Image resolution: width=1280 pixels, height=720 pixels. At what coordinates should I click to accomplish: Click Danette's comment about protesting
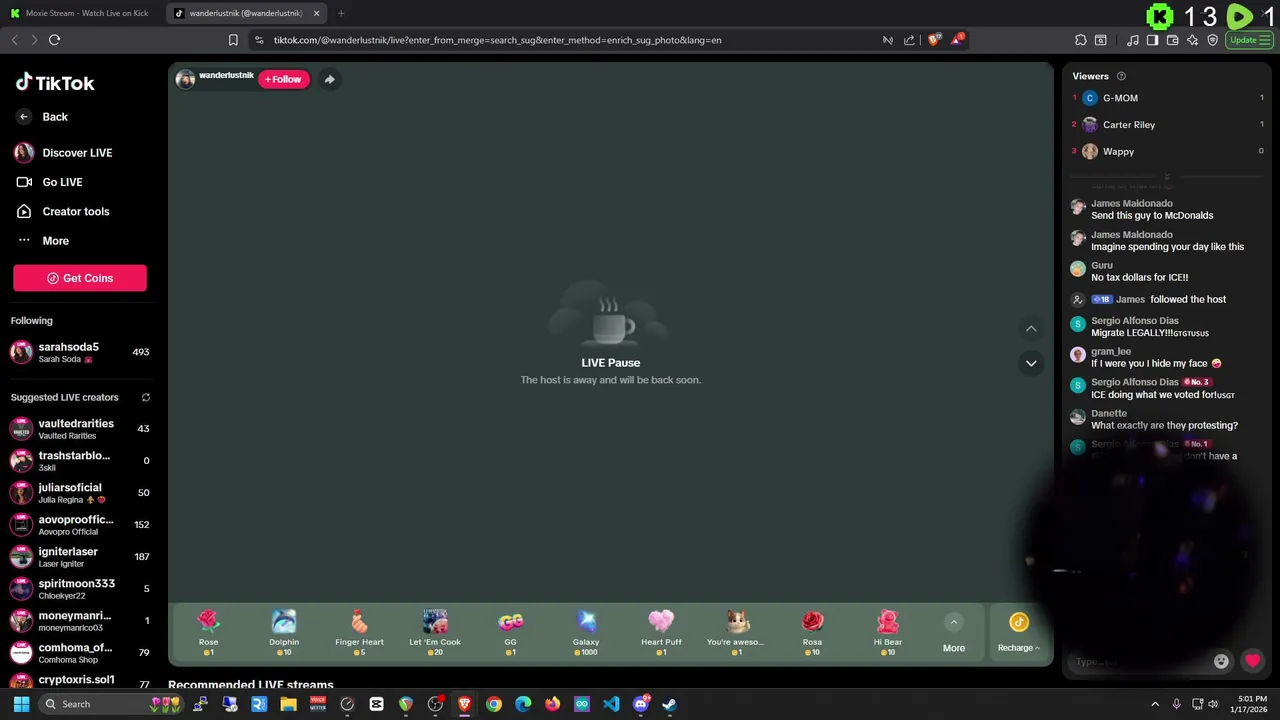click(1164, 425)
